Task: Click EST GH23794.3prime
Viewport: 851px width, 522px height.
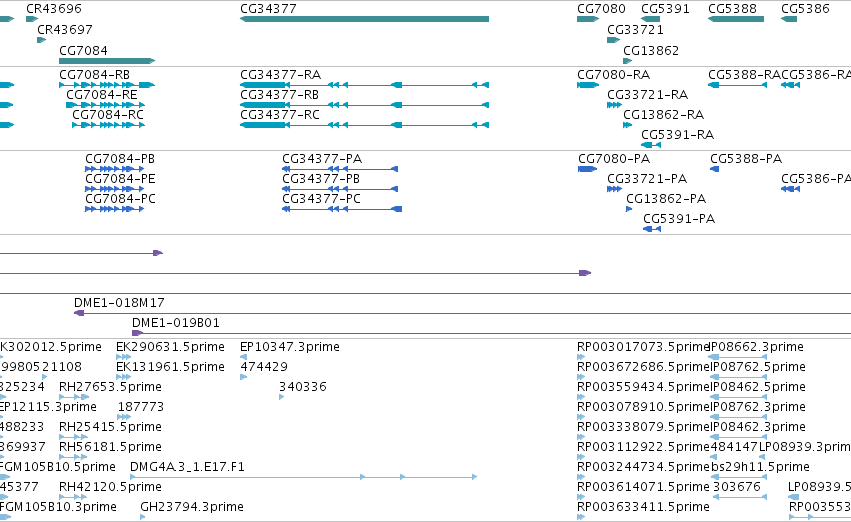Action: tap(192, 507)
